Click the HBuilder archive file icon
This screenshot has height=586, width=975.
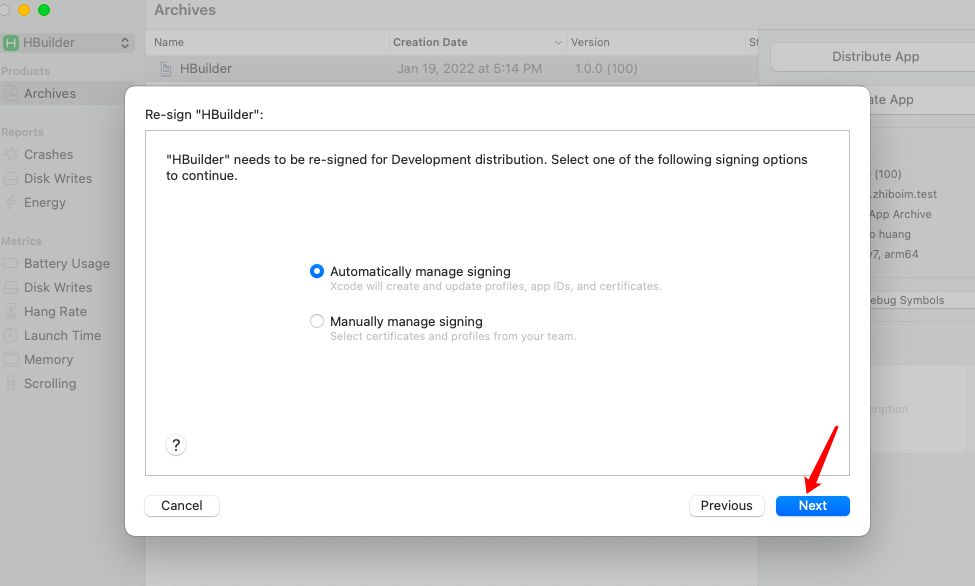pos(166,69)
